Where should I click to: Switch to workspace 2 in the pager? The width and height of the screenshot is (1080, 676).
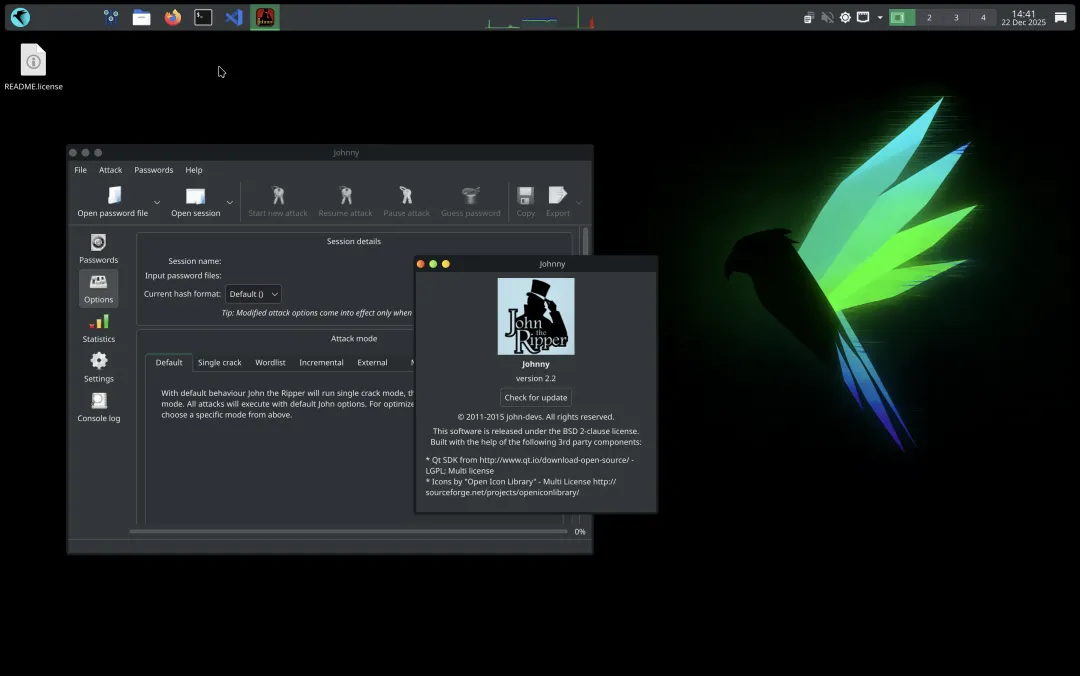(929, 18)
